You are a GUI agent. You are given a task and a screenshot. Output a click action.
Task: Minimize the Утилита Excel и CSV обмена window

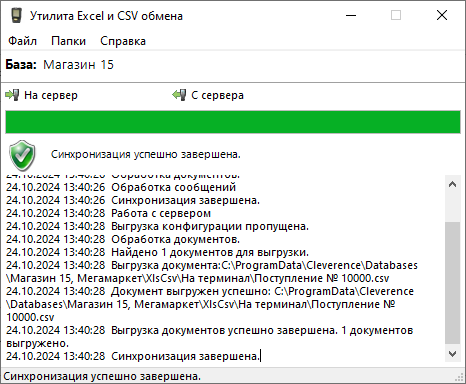pos(351,15)
